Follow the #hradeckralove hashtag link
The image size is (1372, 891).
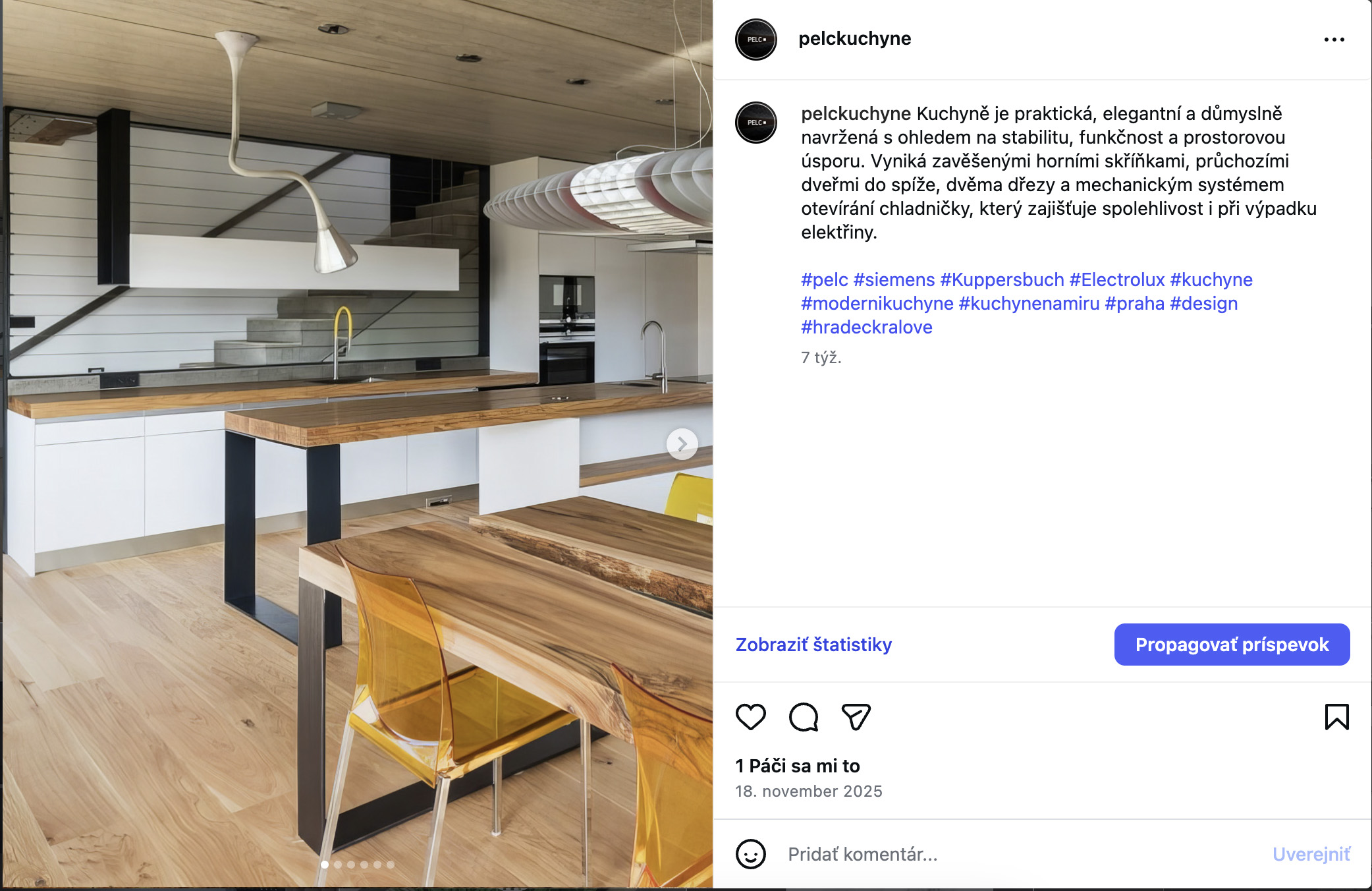pos(866,327)
